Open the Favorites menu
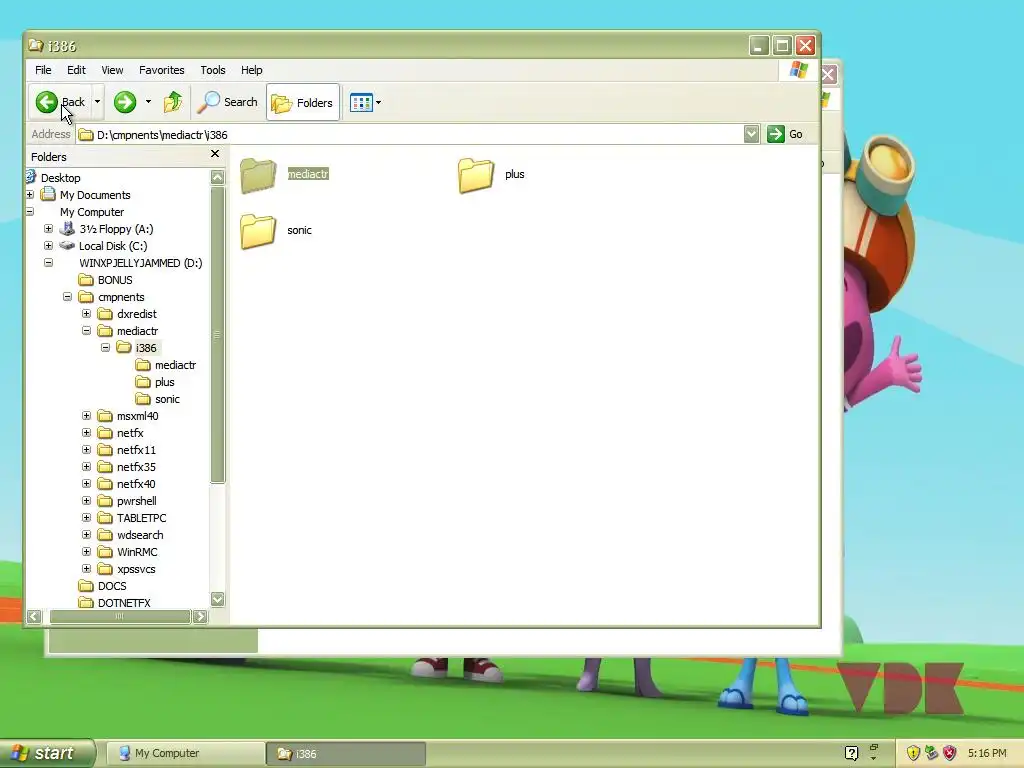This screenshot has width=1024, height=768. click(161, 70)
